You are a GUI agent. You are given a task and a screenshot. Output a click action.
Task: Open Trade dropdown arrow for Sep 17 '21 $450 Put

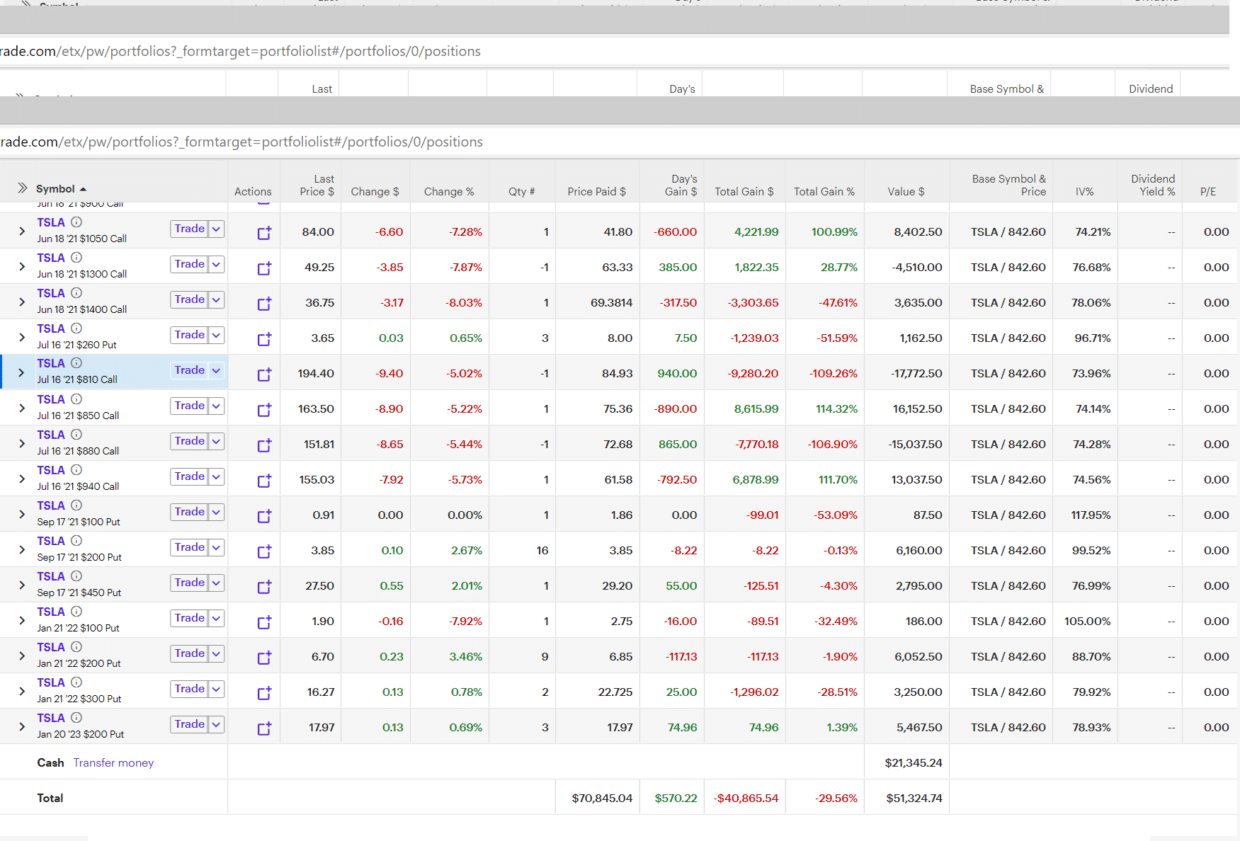click(216, 582)
